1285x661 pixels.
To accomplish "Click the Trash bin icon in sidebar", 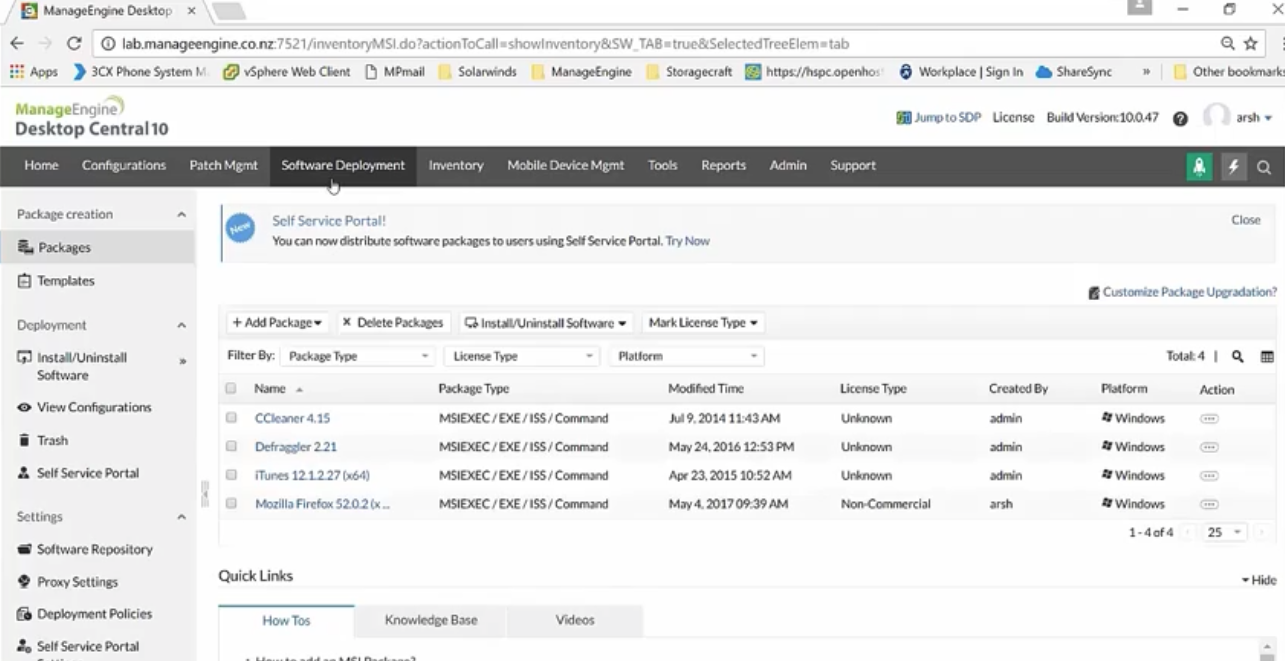I will point(25,440).
